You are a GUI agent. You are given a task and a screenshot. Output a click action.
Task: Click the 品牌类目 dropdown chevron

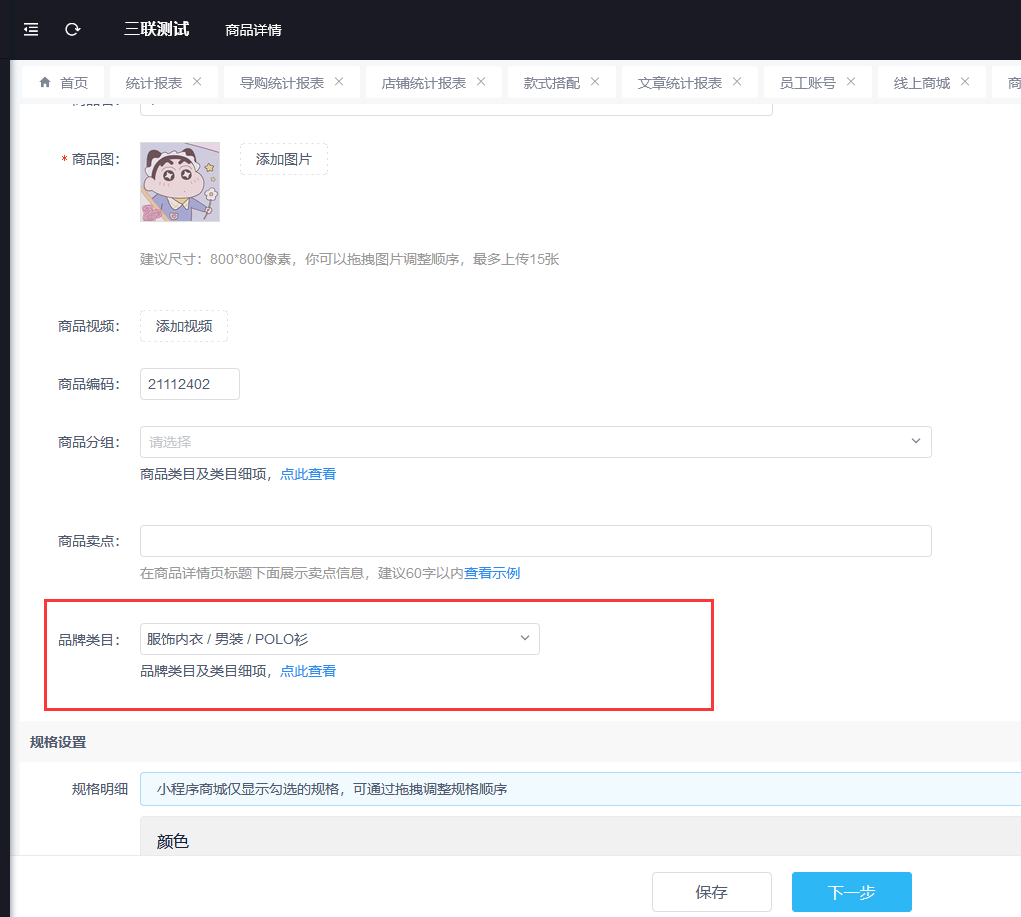click(x=525, y=638)
